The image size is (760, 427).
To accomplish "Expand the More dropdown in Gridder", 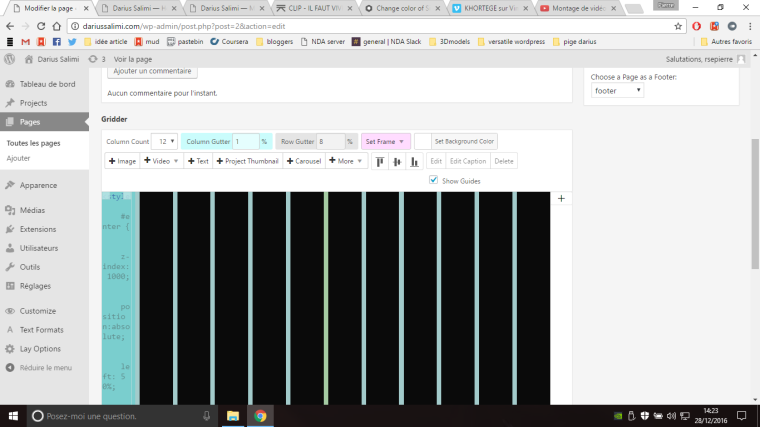I will coord(346,161).
